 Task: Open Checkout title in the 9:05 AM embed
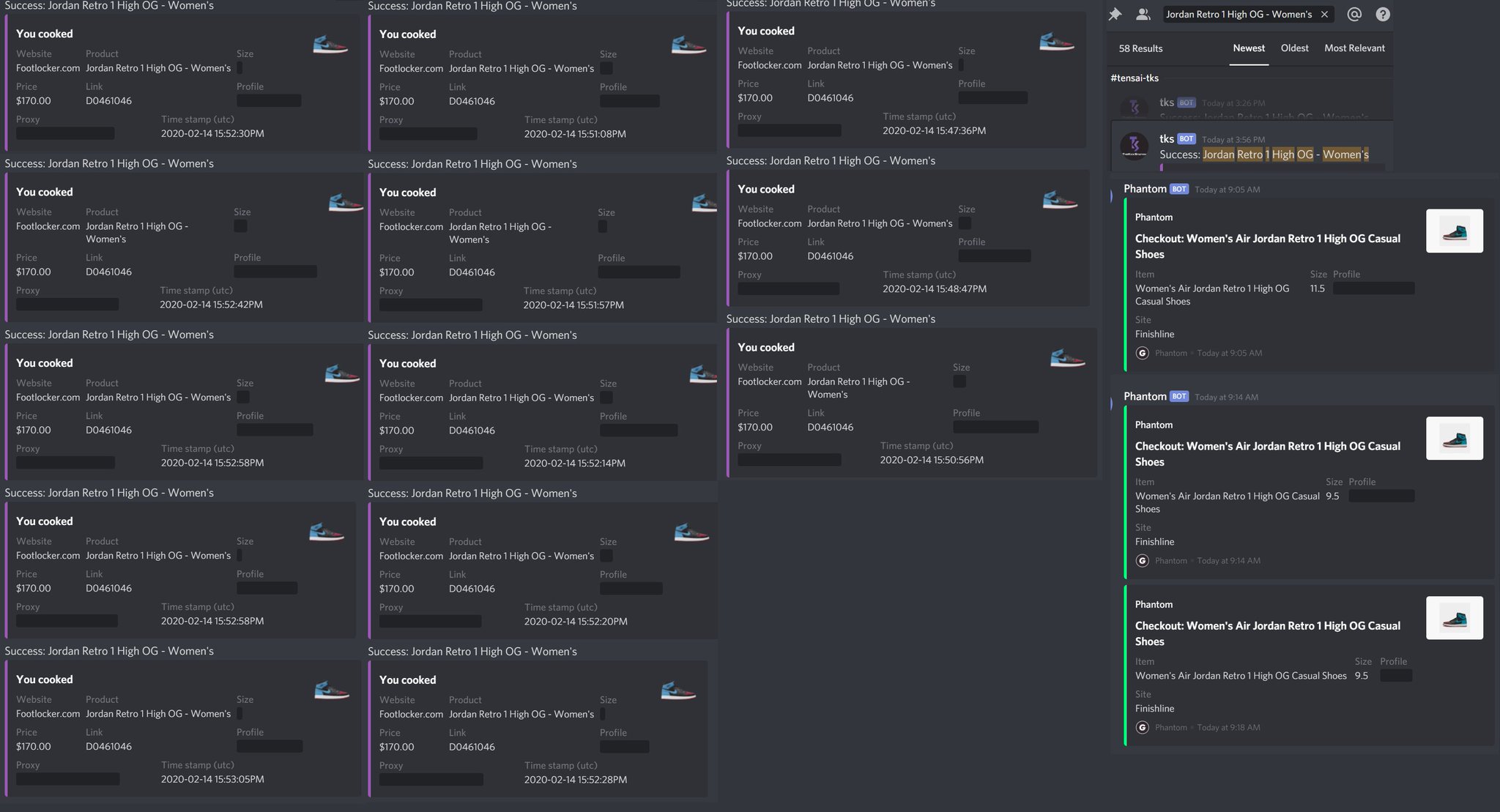[x=1268, y=246]
